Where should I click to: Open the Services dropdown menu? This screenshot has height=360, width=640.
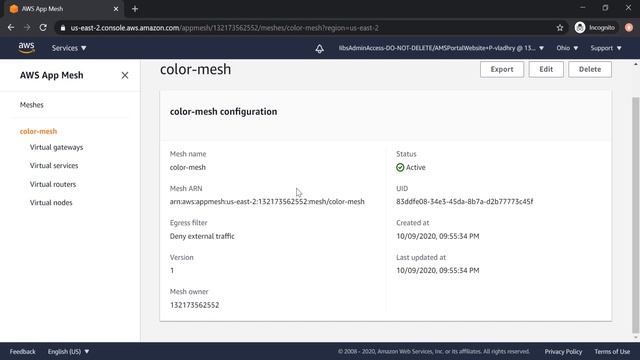[69, 48]
